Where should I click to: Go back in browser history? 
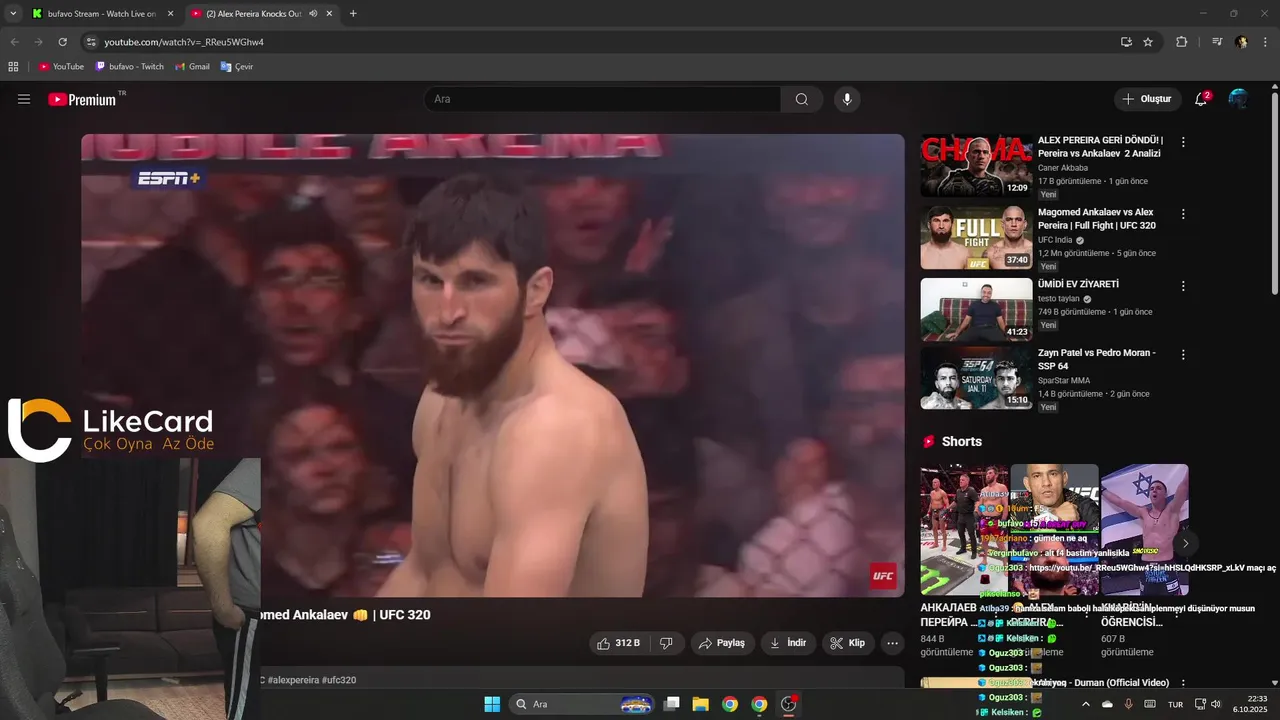[14, 42]
